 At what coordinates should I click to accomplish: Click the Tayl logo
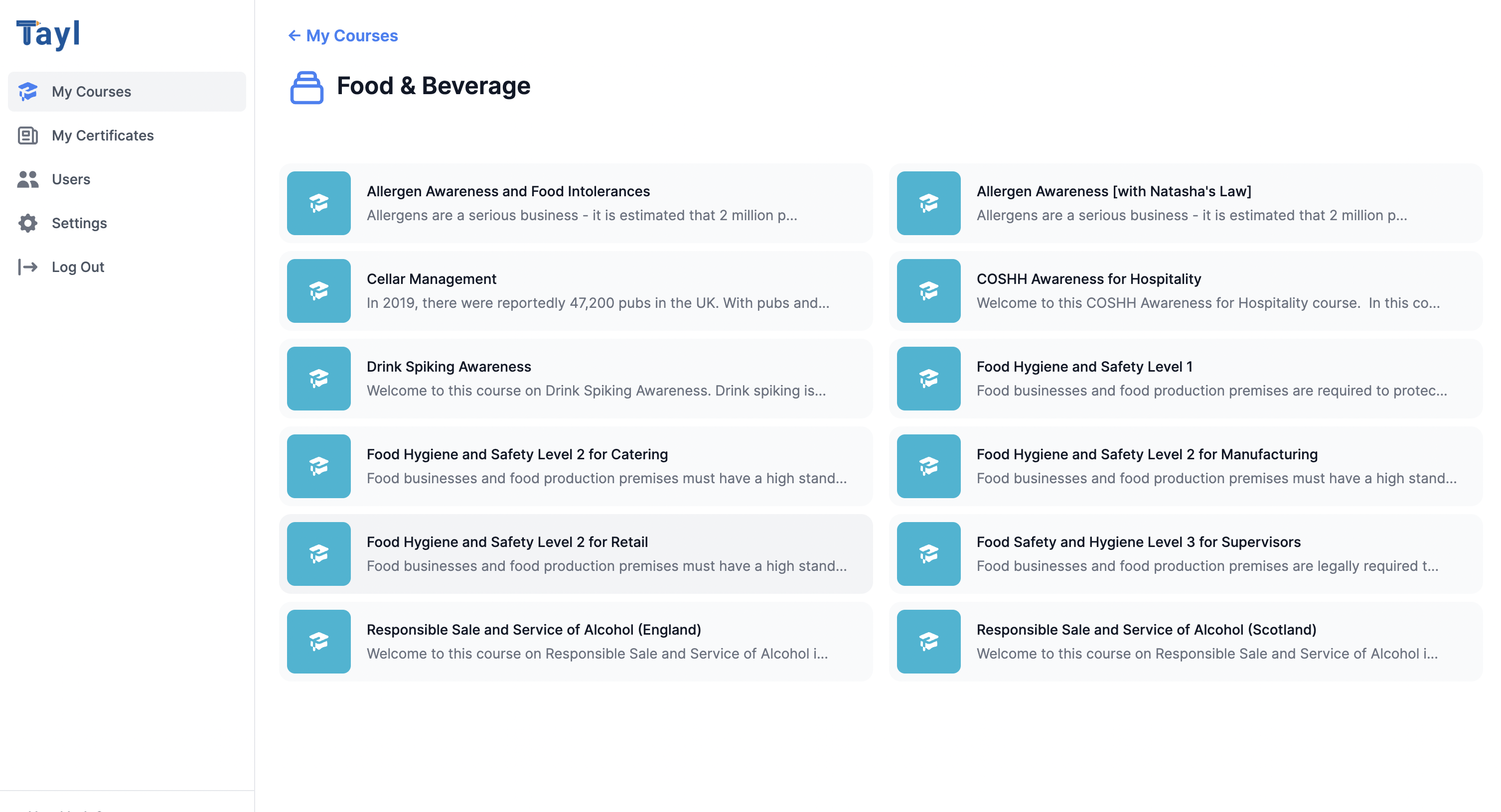point(48,34)
